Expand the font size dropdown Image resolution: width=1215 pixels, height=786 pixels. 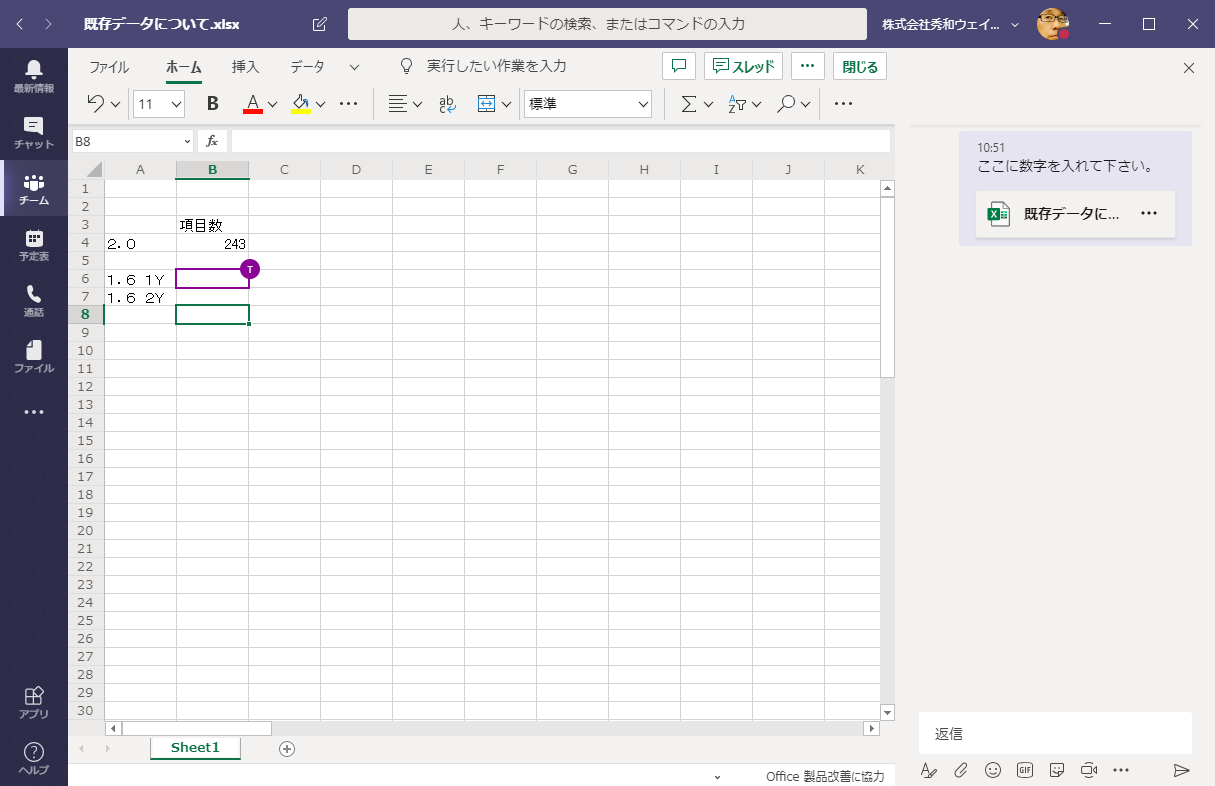[177, 104]
